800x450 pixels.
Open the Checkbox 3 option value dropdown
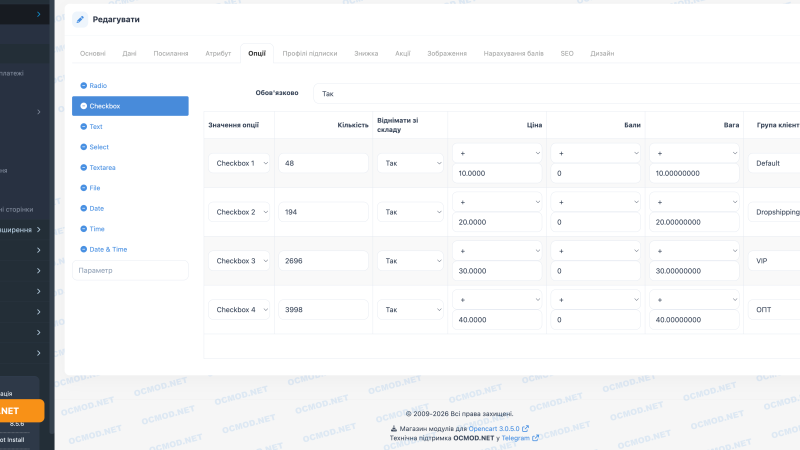pyautogui.click(x=239, y=261)
